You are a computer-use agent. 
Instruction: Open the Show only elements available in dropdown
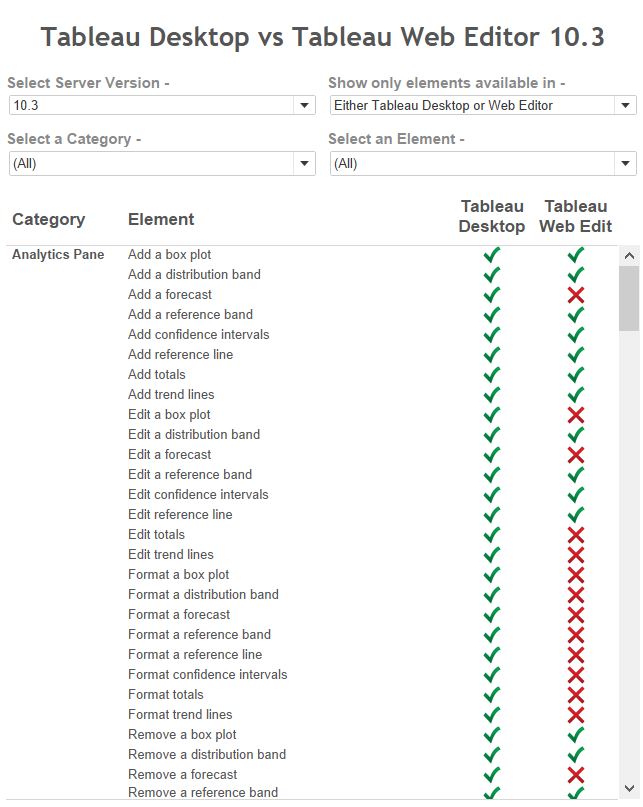click(483, 106)
